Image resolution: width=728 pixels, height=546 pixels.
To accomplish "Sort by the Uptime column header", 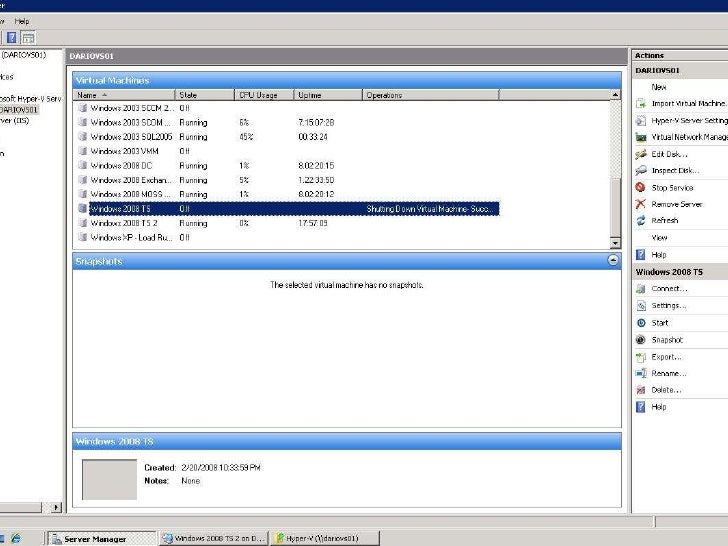I will coord(328,95).
